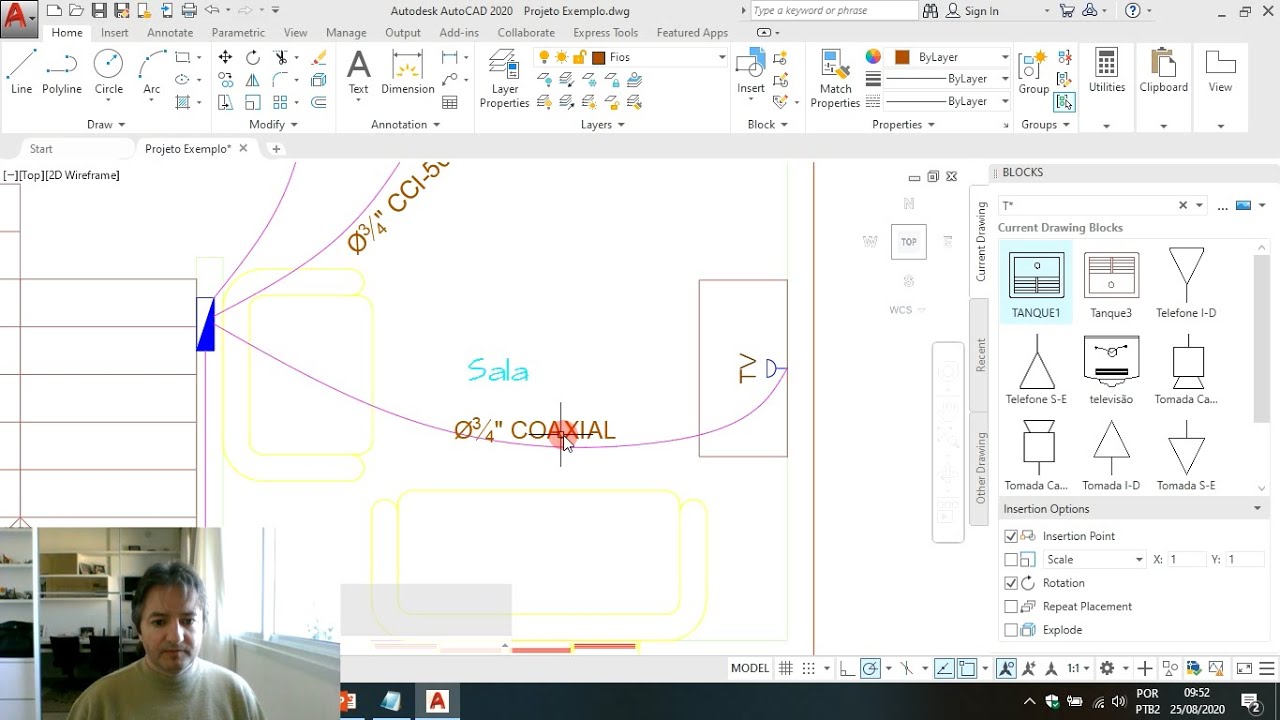Enable the Scale insertion option checkbox

[x=1011, y=560]
